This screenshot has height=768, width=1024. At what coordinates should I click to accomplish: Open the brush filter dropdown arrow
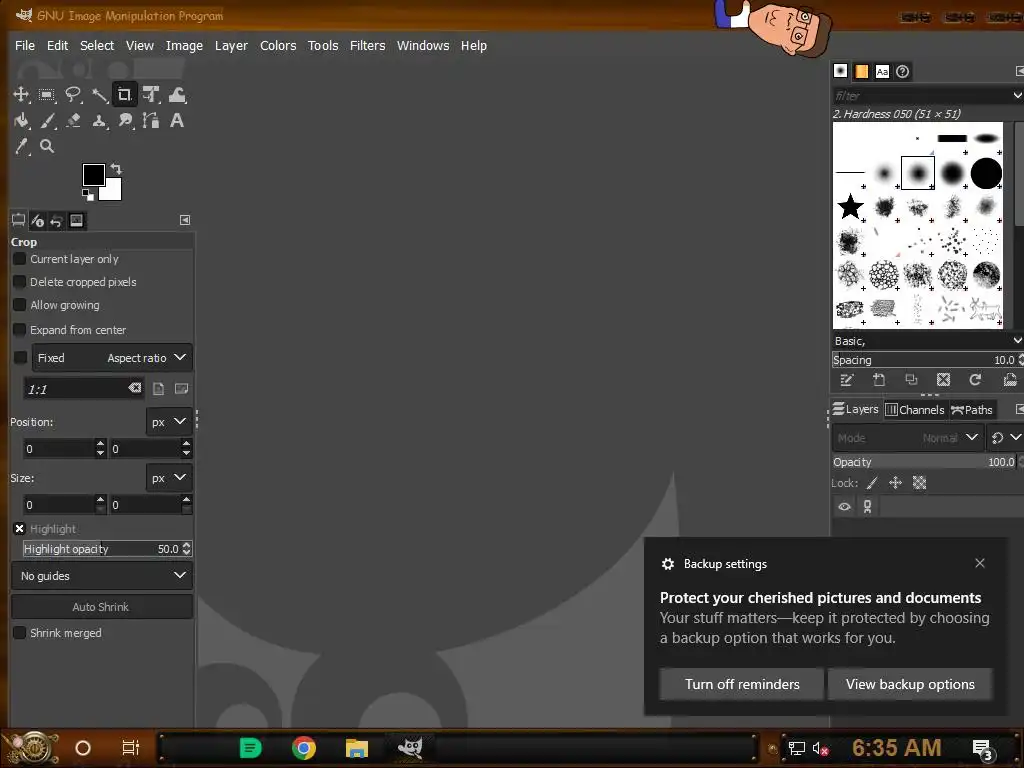(1017, 95)
